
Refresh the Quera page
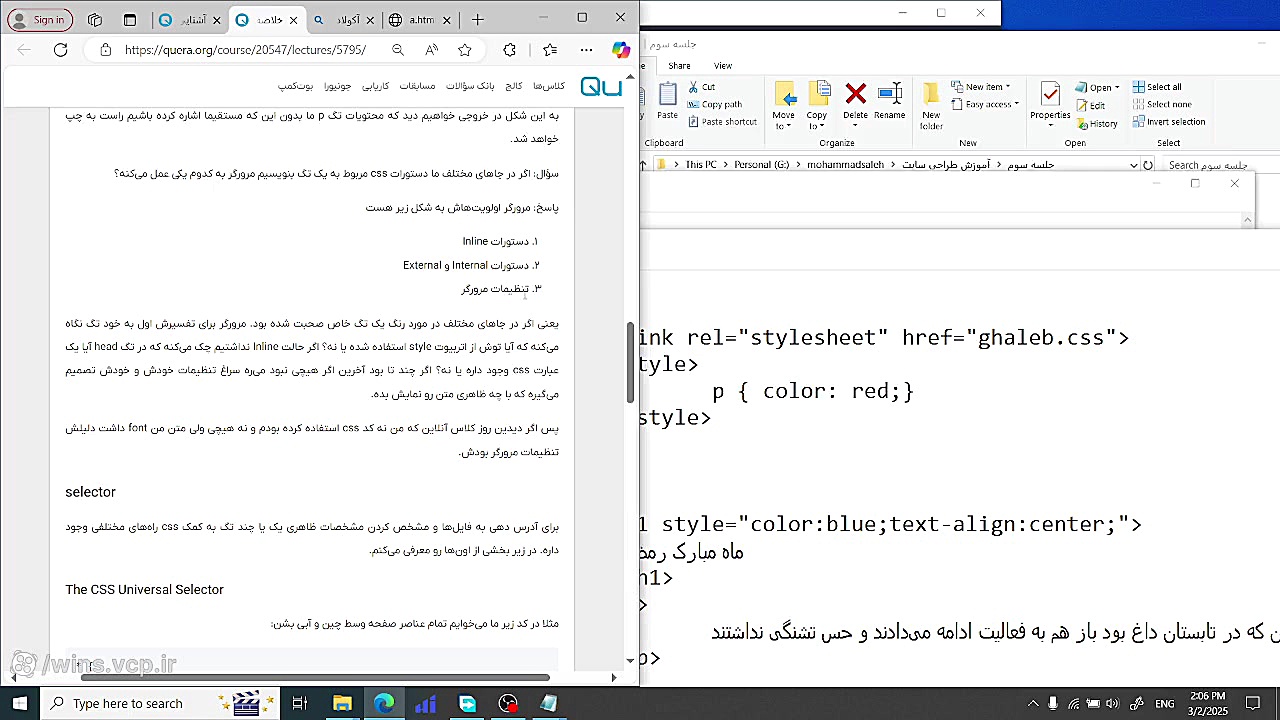[60, 50]
